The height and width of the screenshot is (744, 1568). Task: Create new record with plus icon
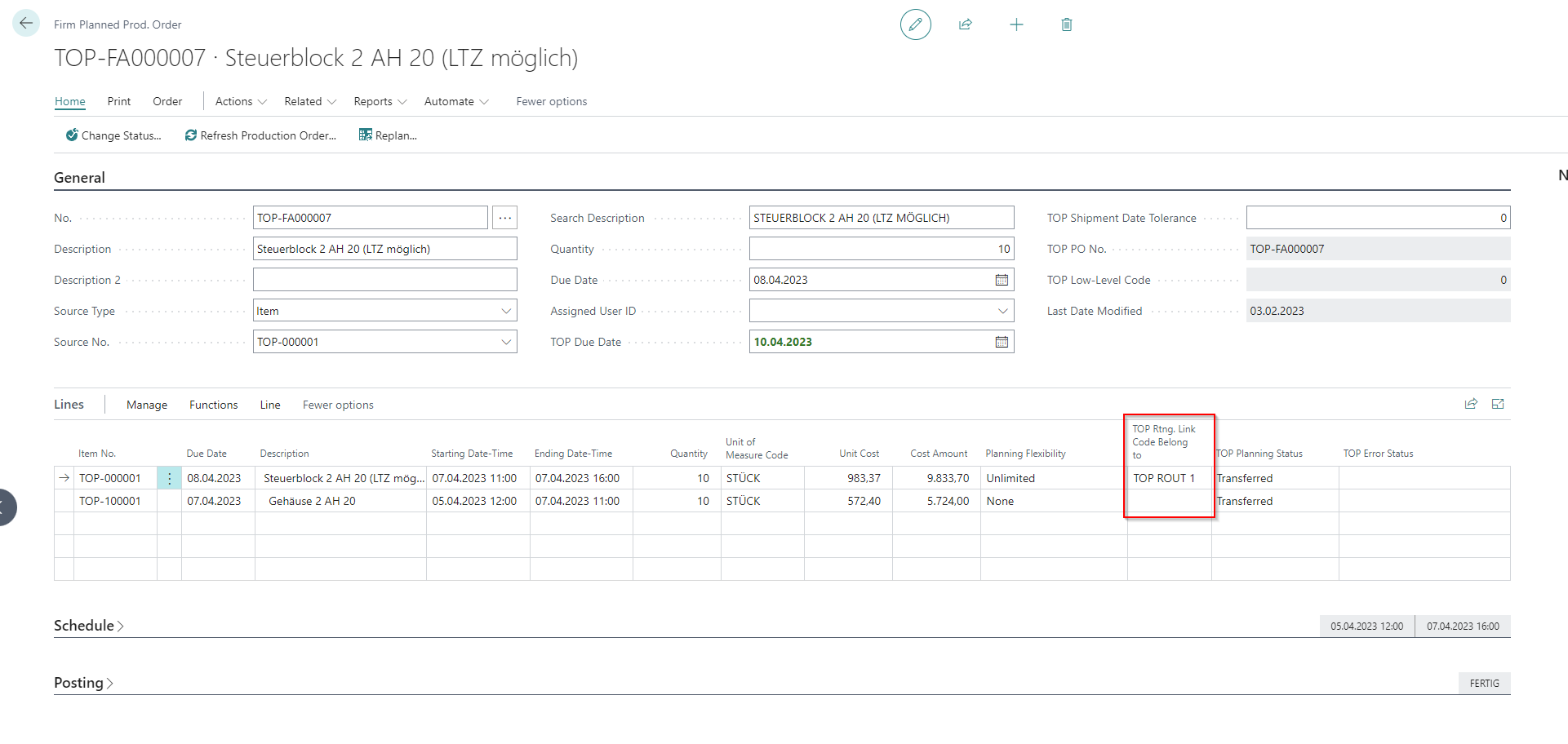click(1016, 24)
